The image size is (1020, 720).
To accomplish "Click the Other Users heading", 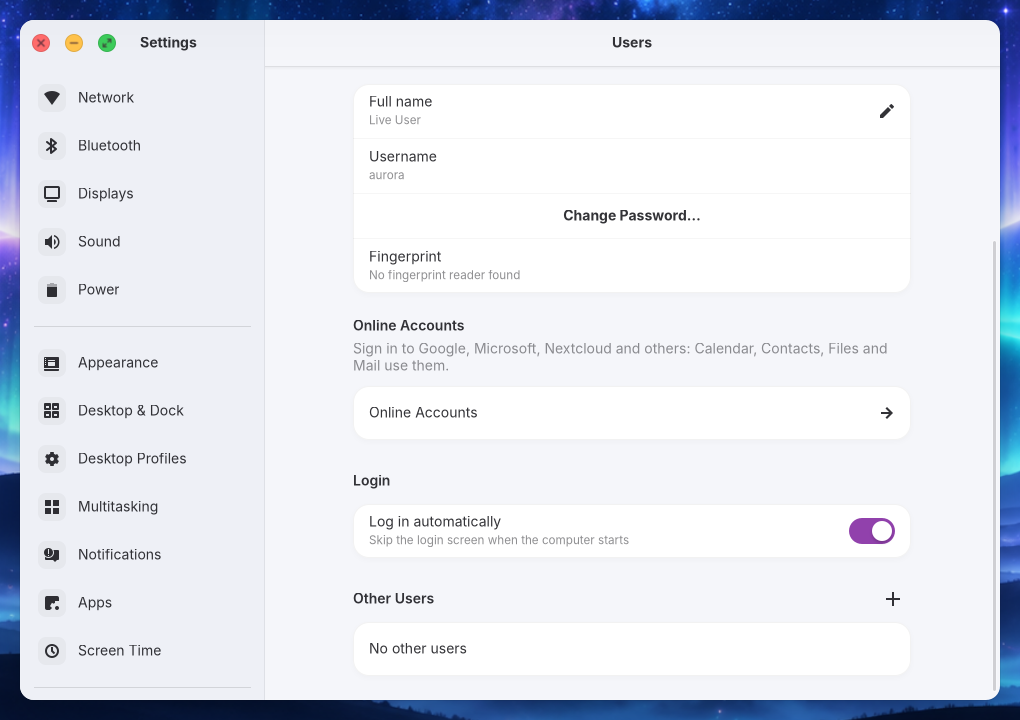I will coord(394,599).
